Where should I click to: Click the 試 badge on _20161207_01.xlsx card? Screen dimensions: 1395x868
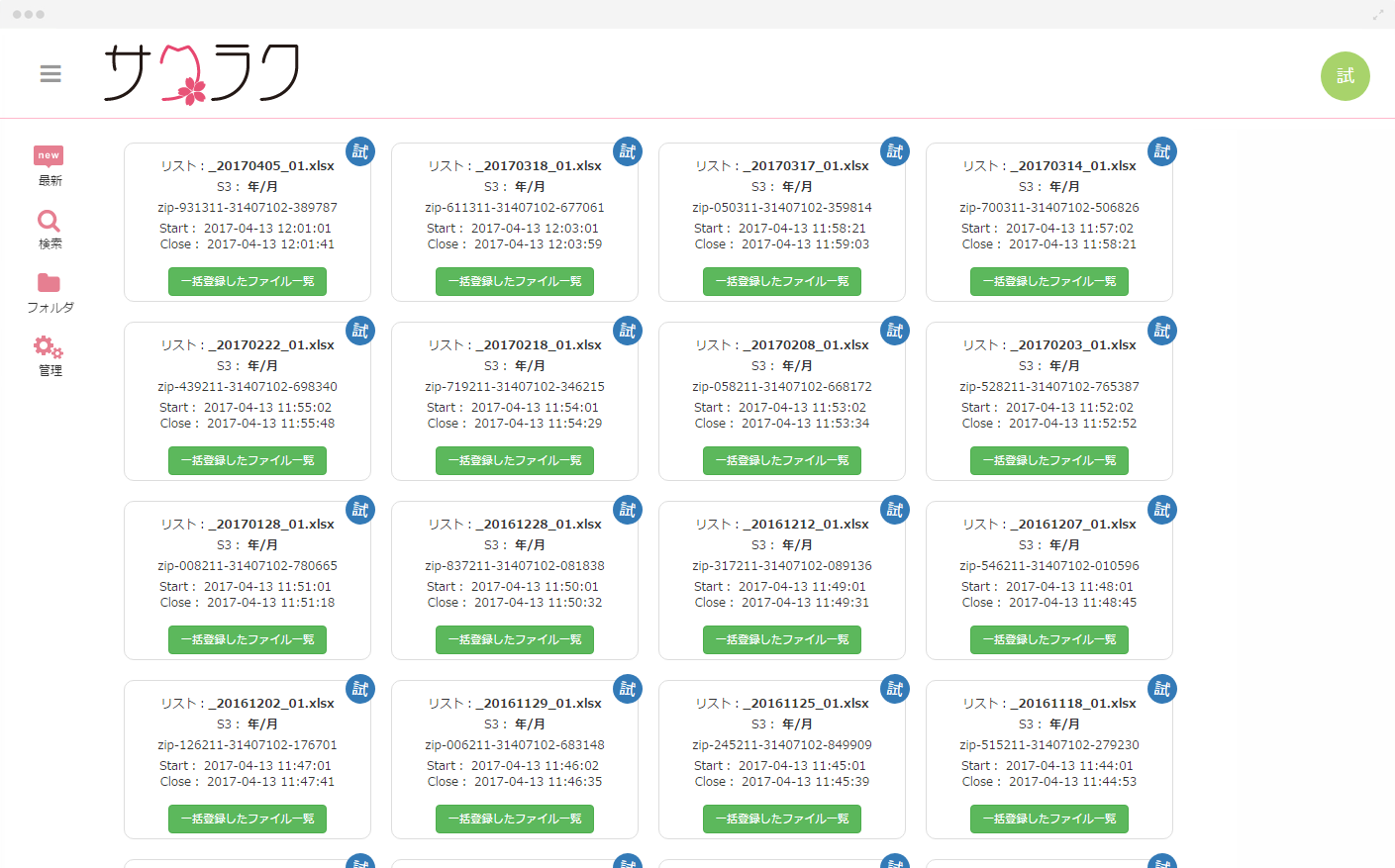coord(1162,510)
